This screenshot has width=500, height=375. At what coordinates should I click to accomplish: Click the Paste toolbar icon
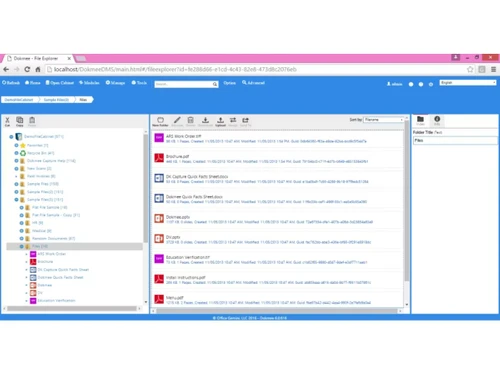(x=32, y=121)
